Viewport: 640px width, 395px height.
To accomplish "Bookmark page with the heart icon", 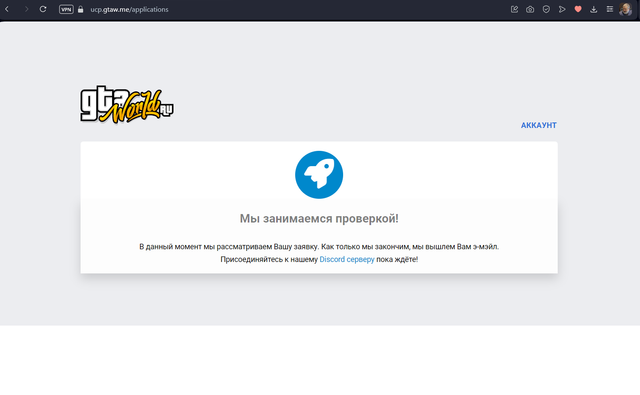I will [578, 9].
